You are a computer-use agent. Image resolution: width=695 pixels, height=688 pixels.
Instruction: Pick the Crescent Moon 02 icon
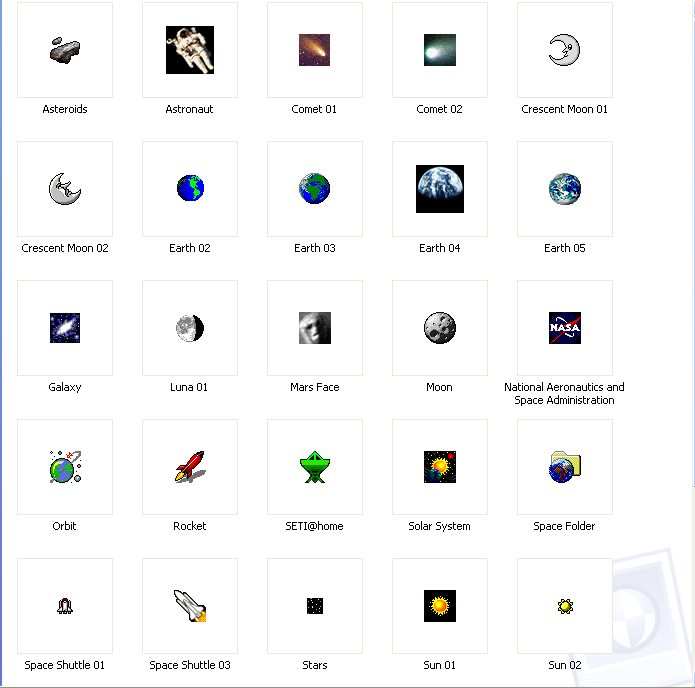click(65, 189)
